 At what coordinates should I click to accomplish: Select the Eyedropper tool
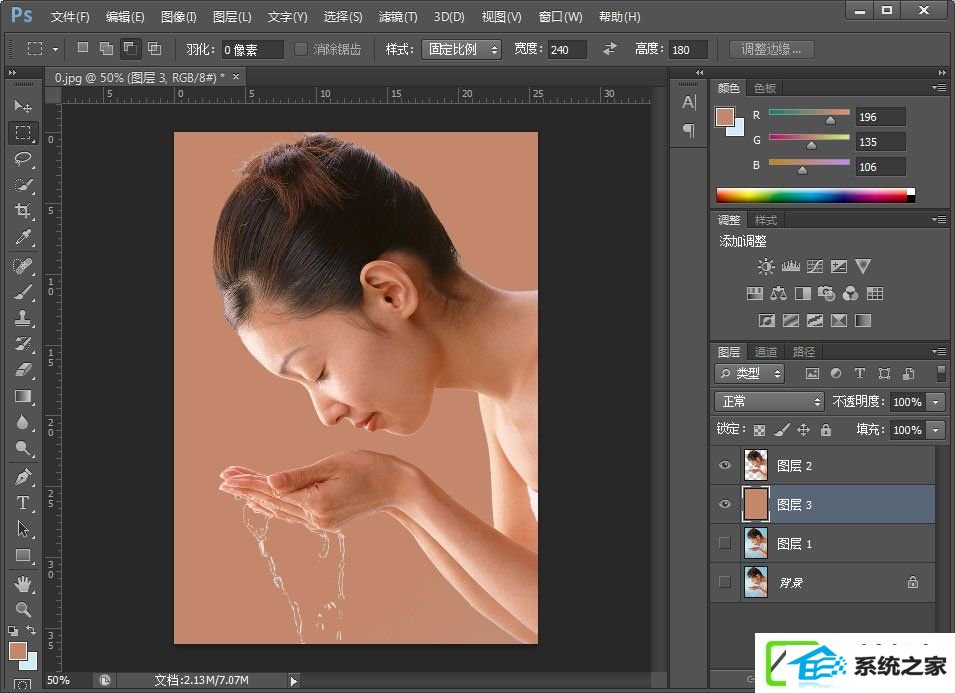click(x=23, y=237)
